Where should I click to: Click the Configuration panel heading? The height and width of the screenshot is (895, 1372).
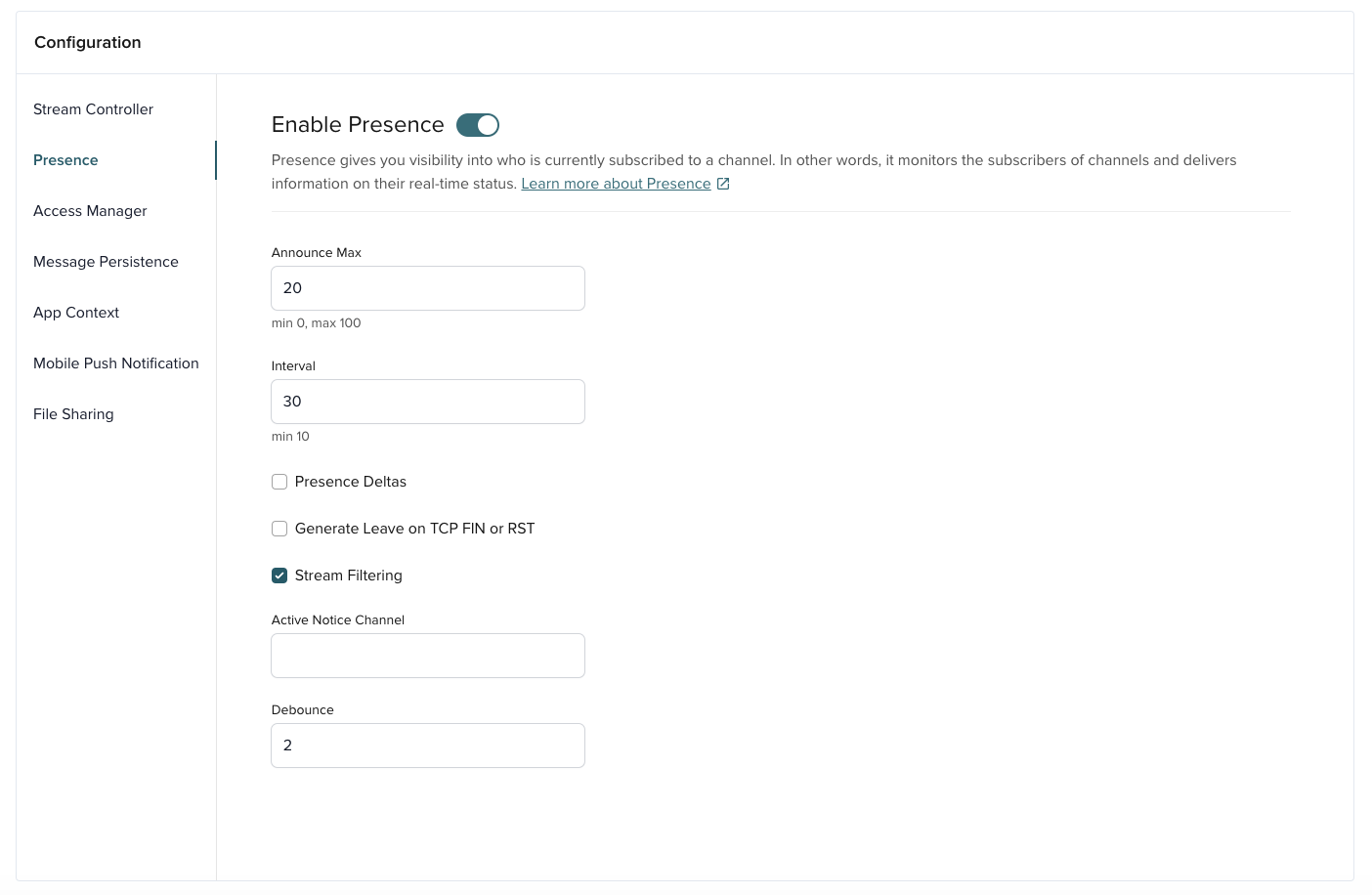pos(88,42)
